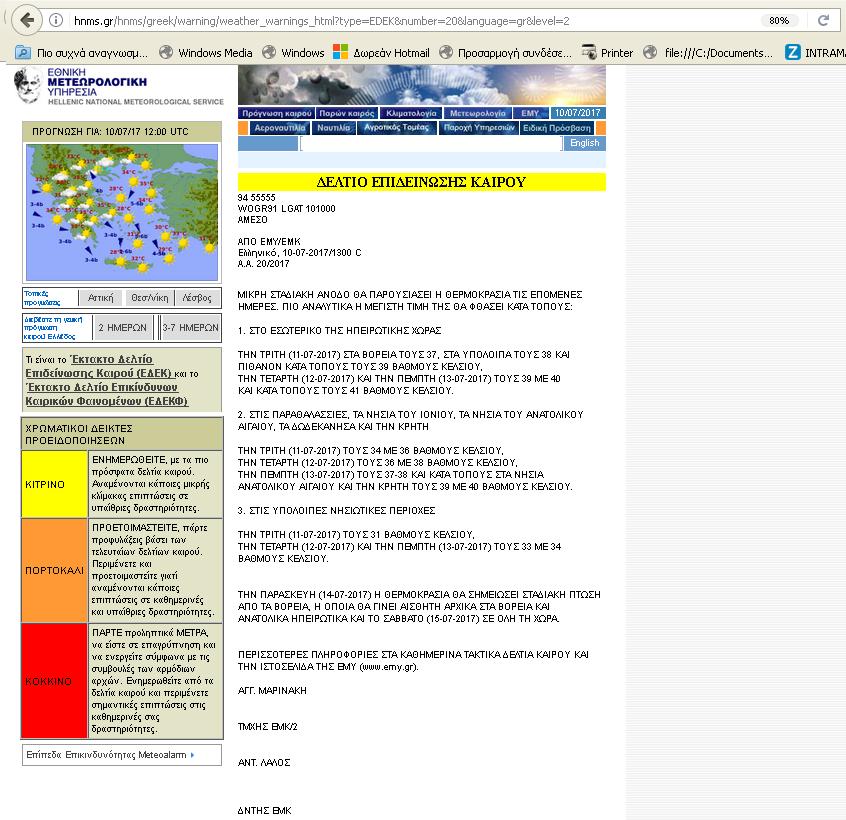Screen dimensions: 846x820
Task: Click the 'ΔΝΤΗΣ ΕΜΚ' line
Action: tap(264, 810)
